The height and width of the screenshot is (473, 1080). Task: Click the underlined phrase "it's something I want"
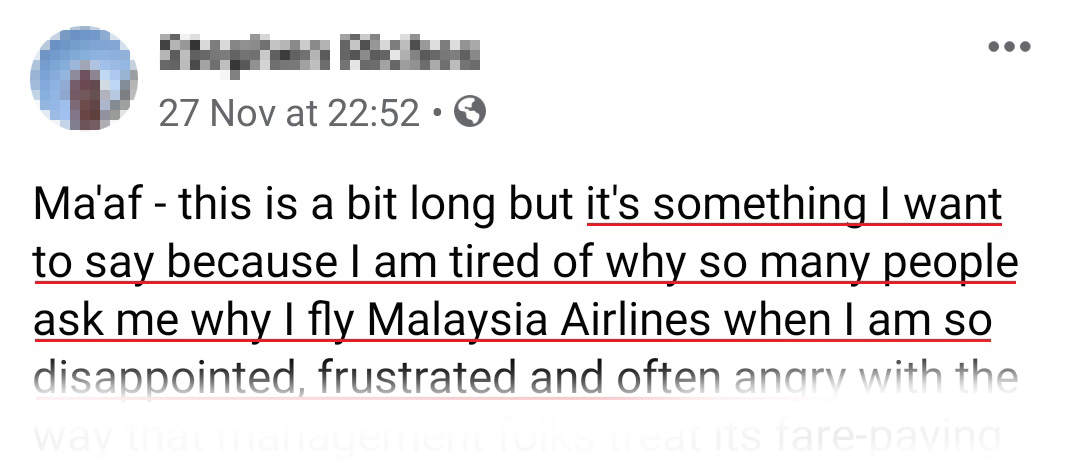tap(793, 205)
